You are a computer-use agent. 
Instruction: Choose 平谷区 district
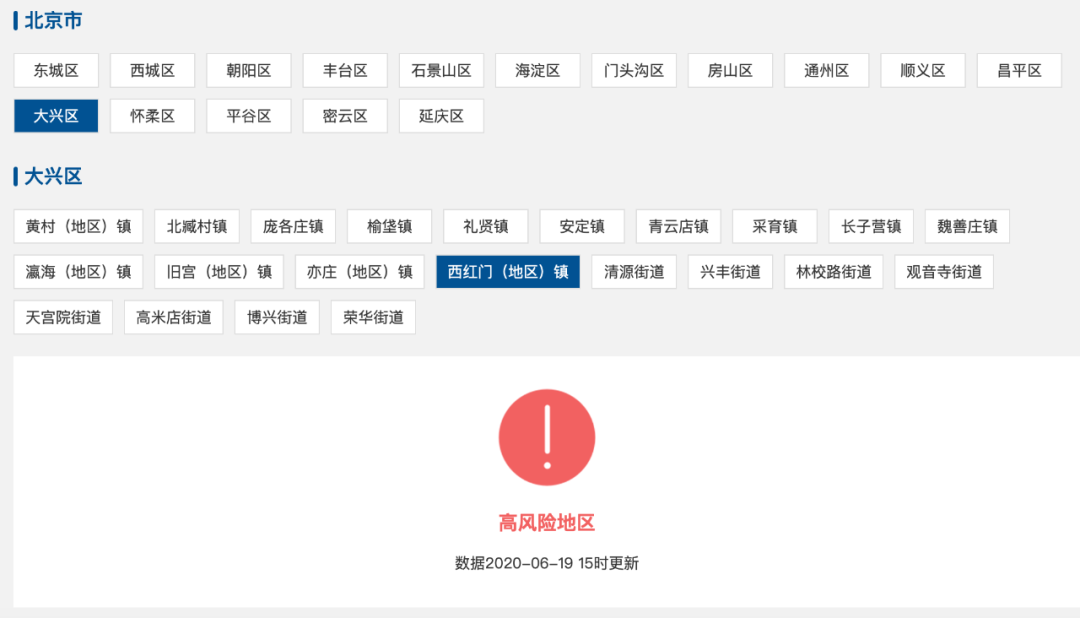click(249, 116)
